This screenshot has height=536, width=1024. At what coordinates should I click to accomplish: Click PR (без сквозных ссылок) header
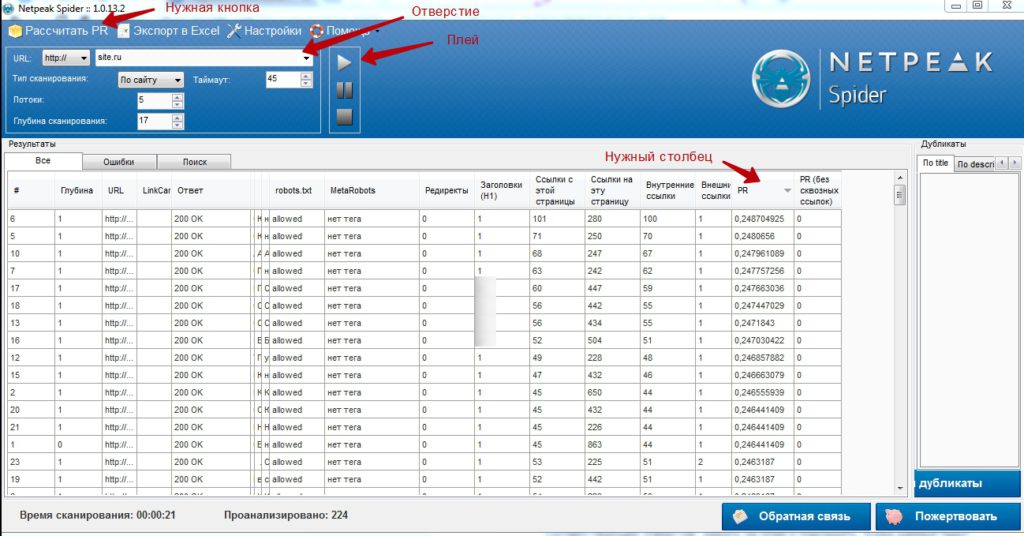pyautogui.click(x=818, y=191)
